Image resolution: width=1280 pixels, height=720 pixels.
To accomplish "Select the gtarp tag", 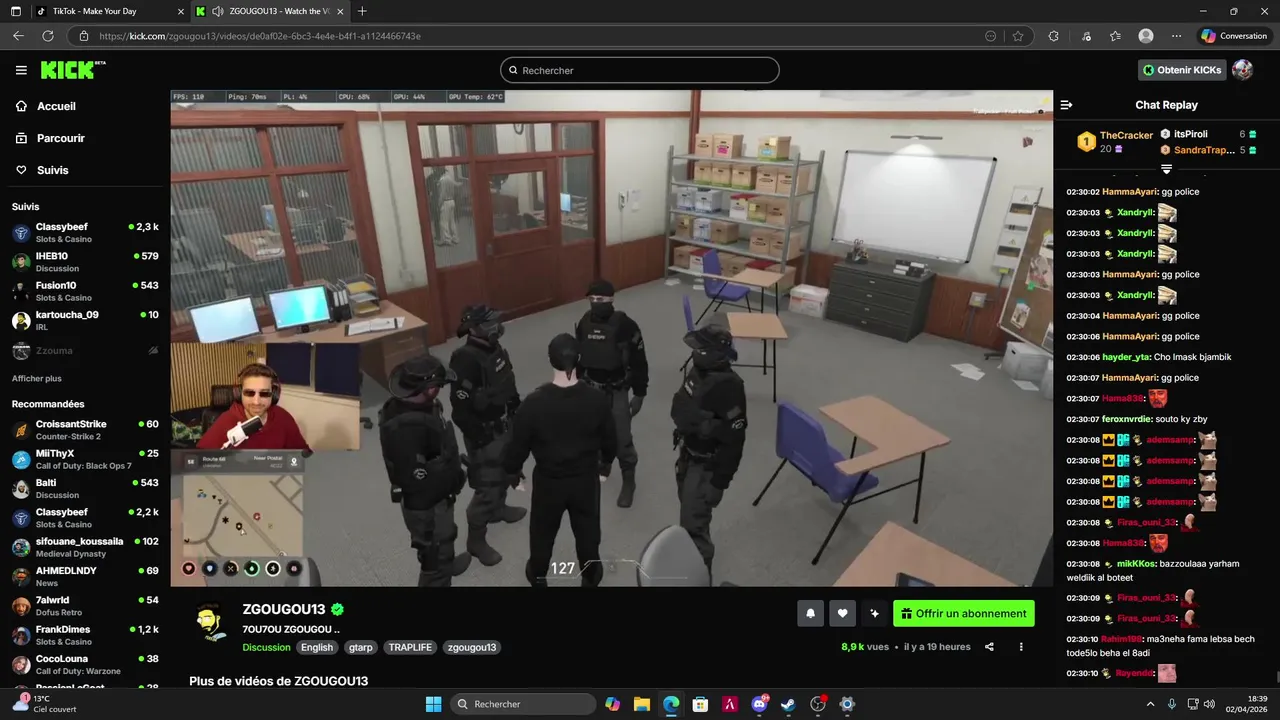I will pos(361,647).
